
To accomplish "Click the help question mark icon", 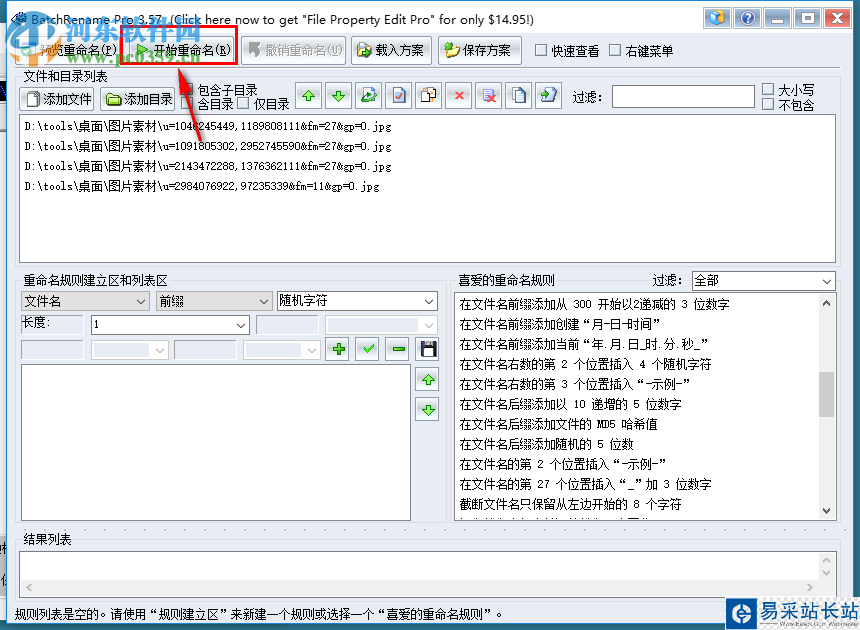I will 747,18.
